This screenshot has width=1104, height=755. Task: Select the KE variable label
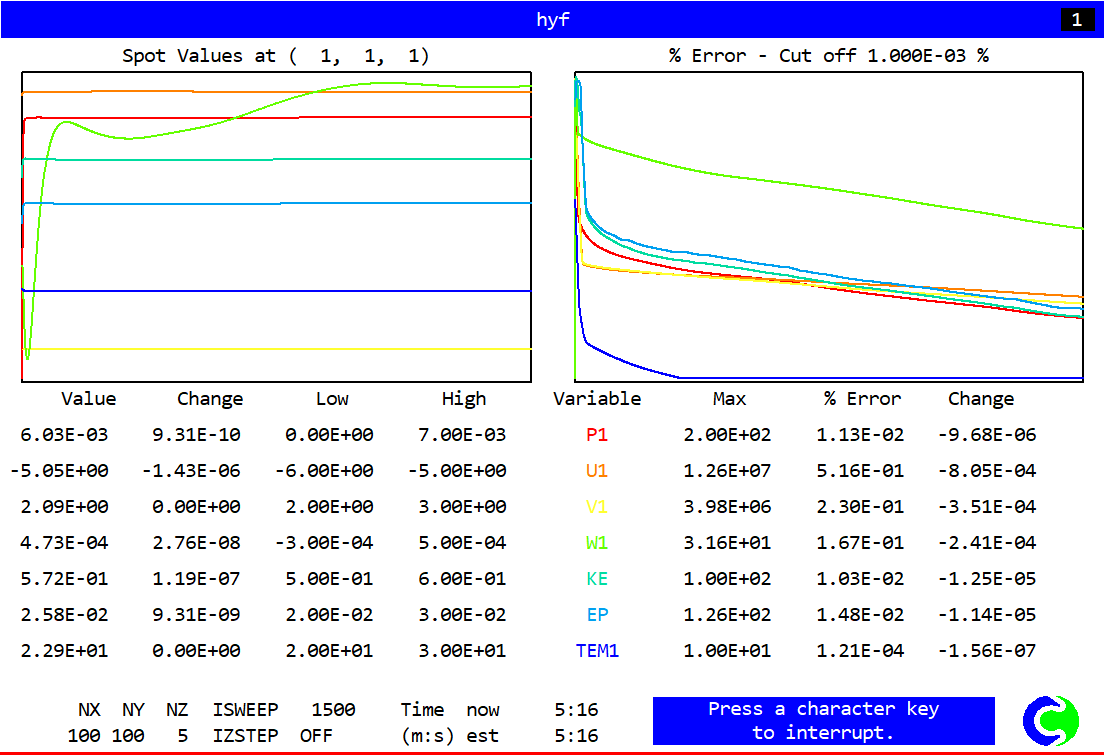click(597, 579)
